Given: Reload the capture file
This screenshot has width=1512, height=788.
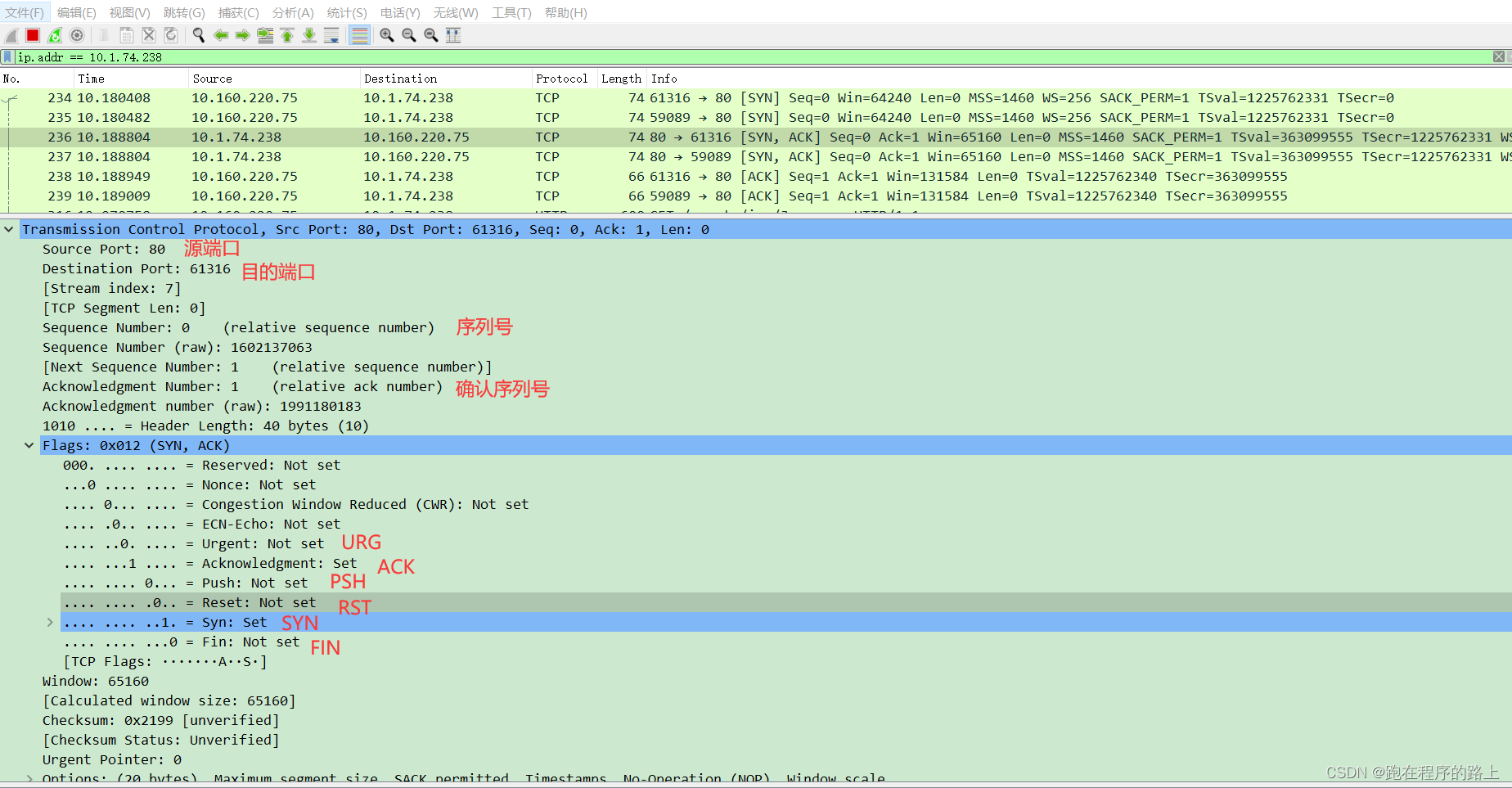Looking at the screenshot, I should point(170,35).
